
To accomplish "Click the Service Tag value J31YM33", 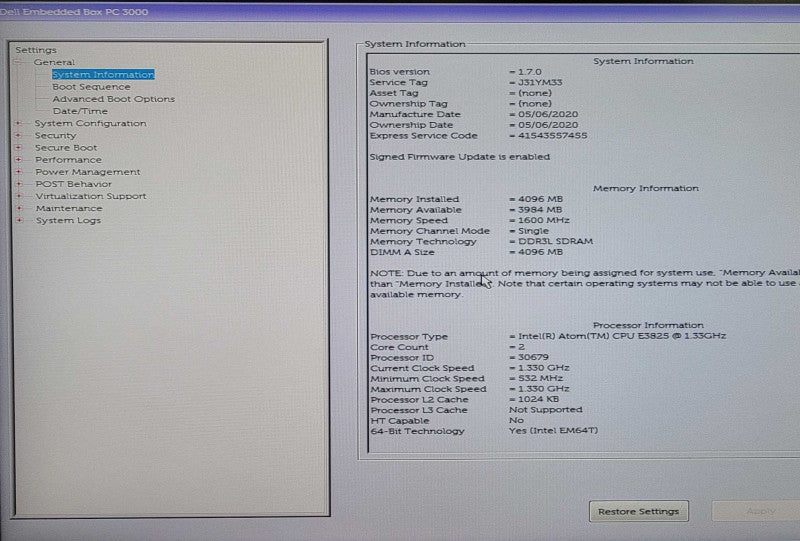I will pyautogui.click(x=540, y=83).
